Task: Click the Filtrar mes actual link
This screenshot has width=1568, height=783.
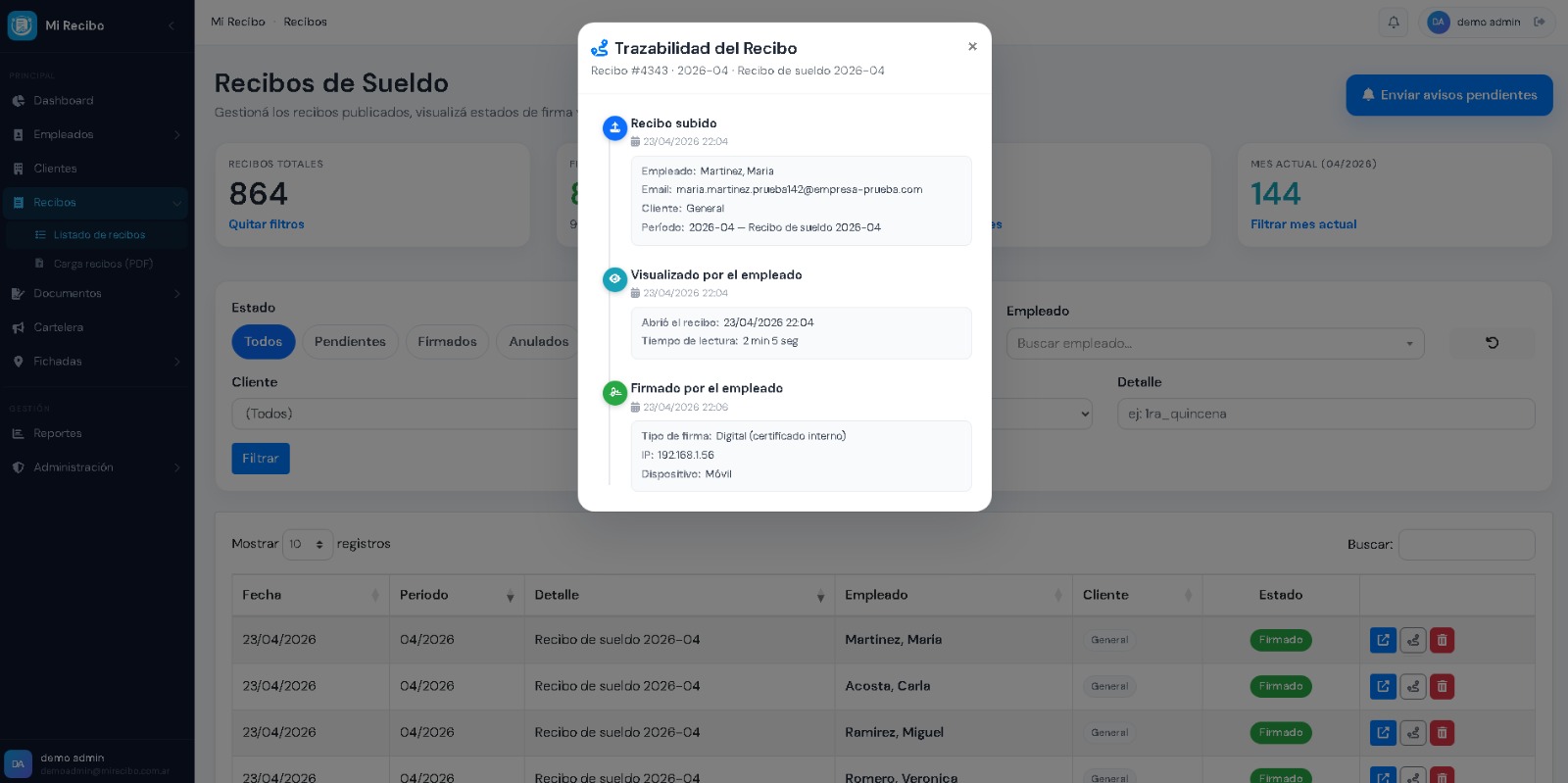Action: click(x=1303, y=224)
